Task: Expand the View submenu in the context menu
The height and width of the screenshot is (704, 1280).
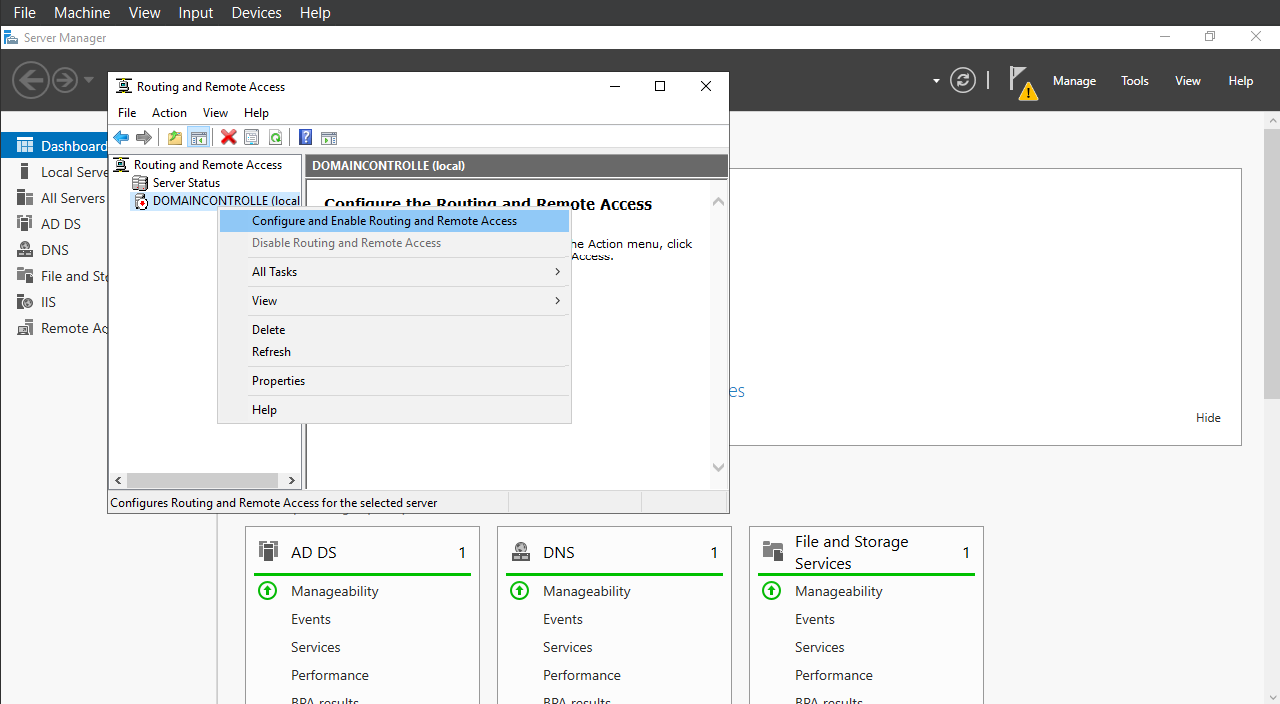Action: 394,301
